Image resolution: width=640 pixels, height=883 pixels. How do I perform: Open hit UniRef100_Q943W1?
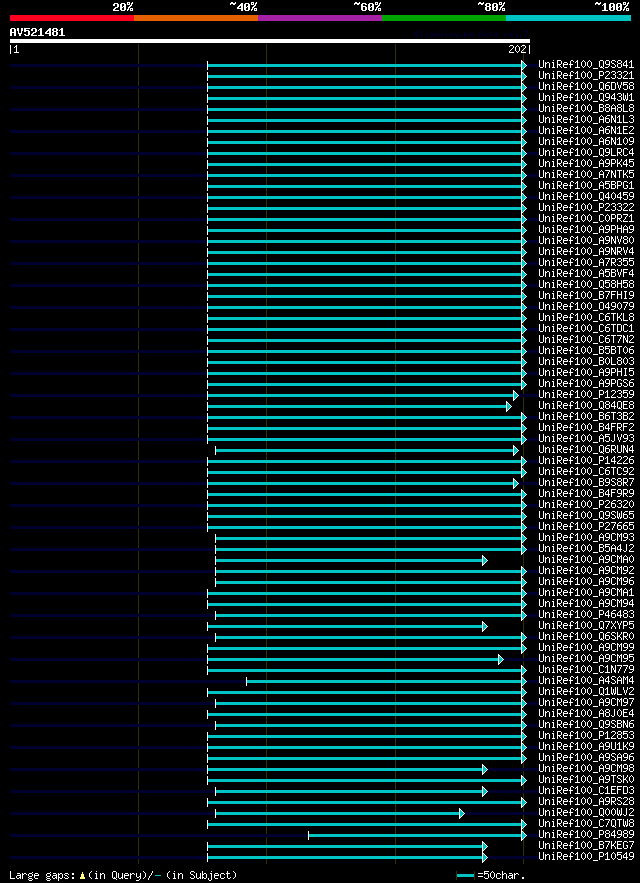pos(586,97)
